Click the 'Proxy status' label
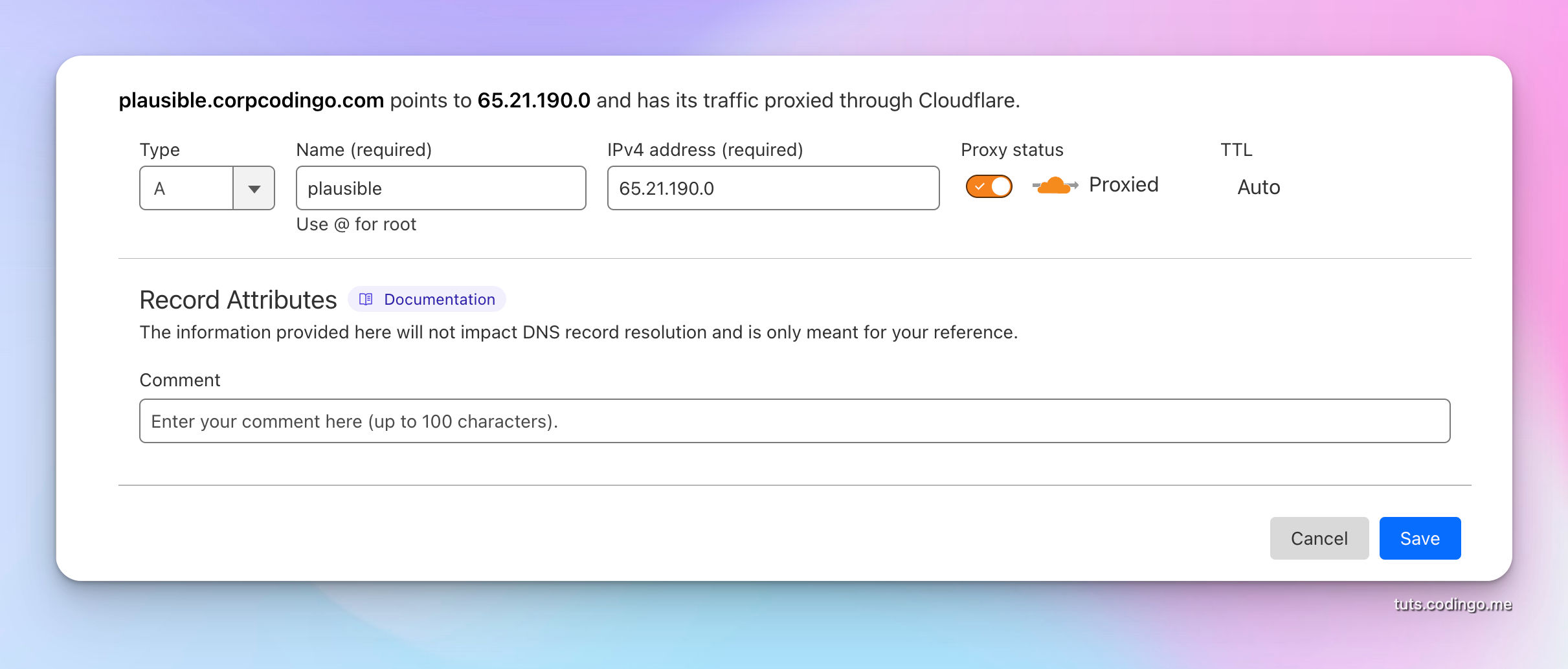 pos(1012,150)
